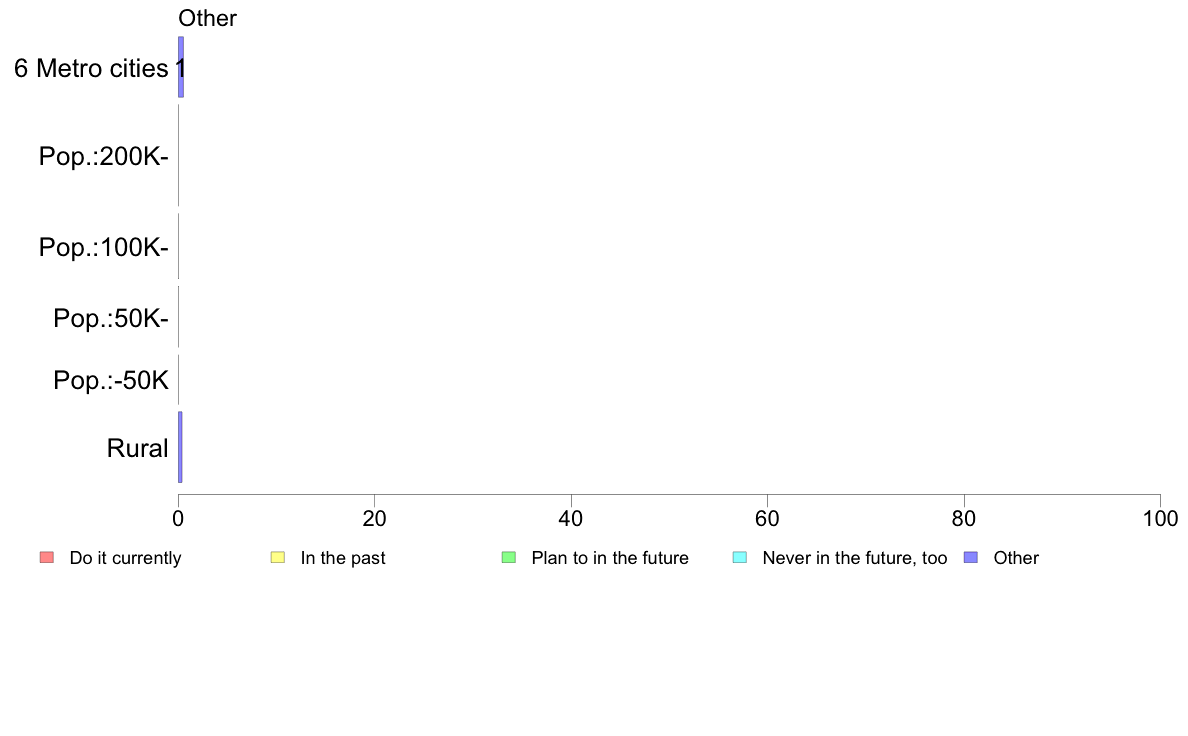Viewport: 1188px width, 736px height.
Task: Click the 'Do it currently' legend text
Action: [x=125, y=558]
